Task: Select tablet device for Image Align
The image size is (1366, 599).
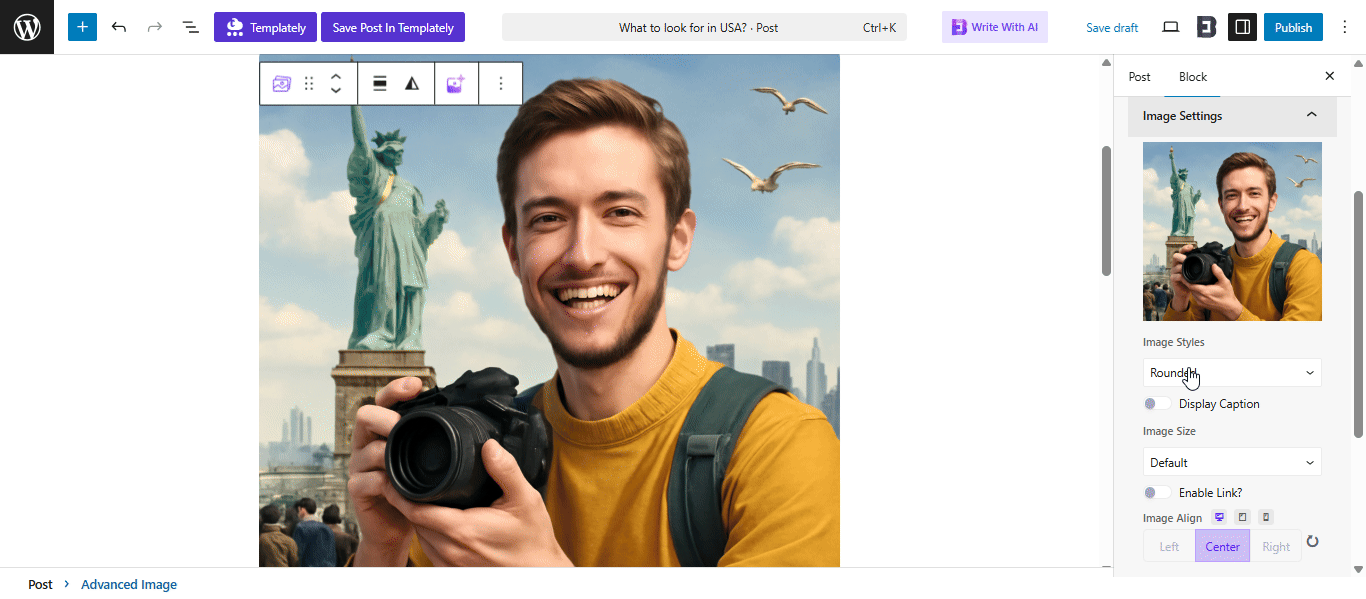Action: (1242, 517)
